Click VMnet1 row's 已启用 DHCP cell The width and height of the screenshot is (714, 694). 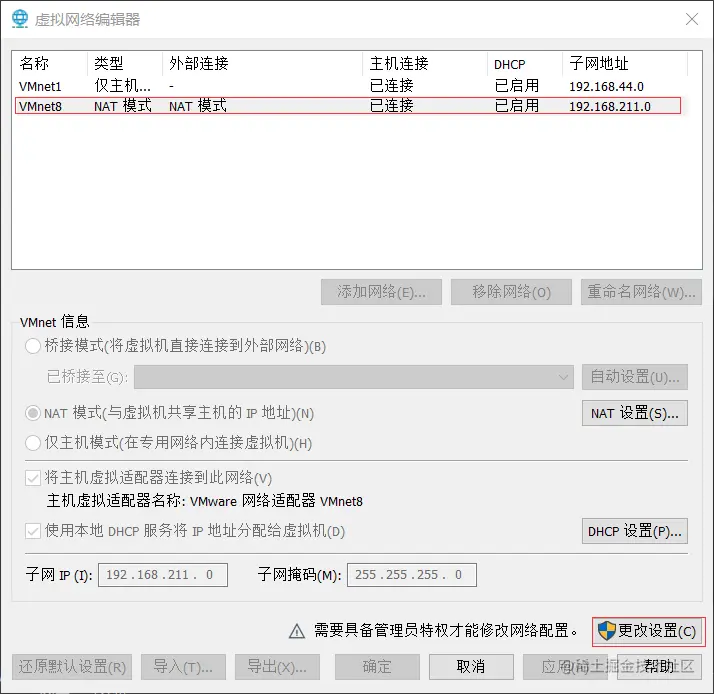(x=517, y=86)
